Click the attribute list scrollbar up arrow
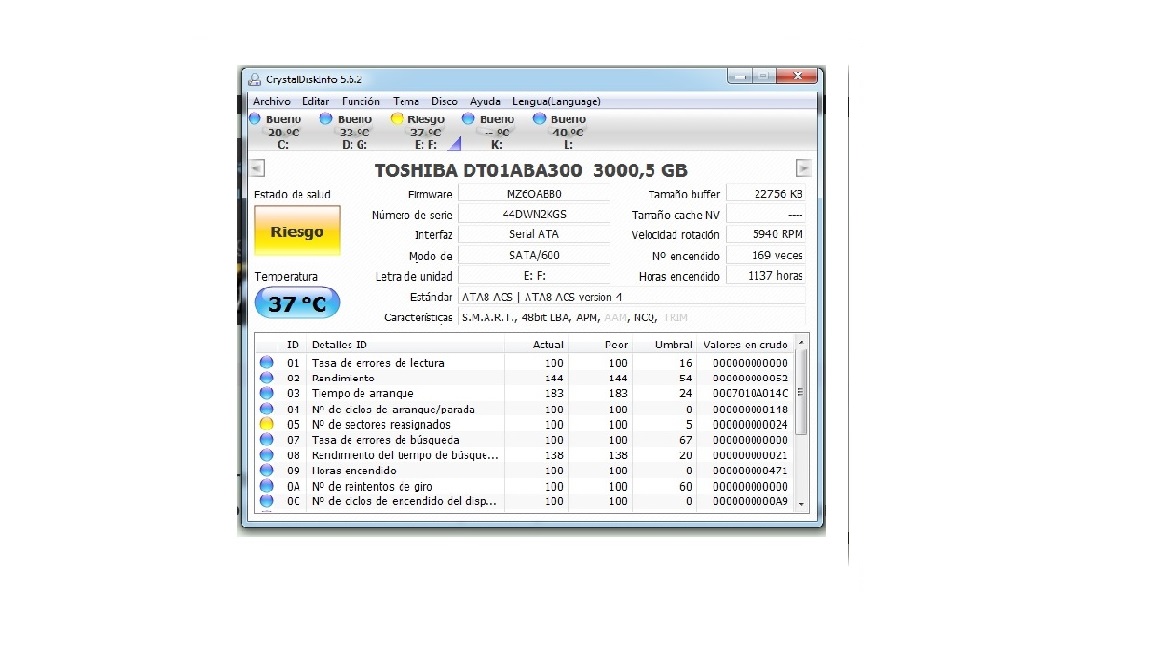 point(801,342)
